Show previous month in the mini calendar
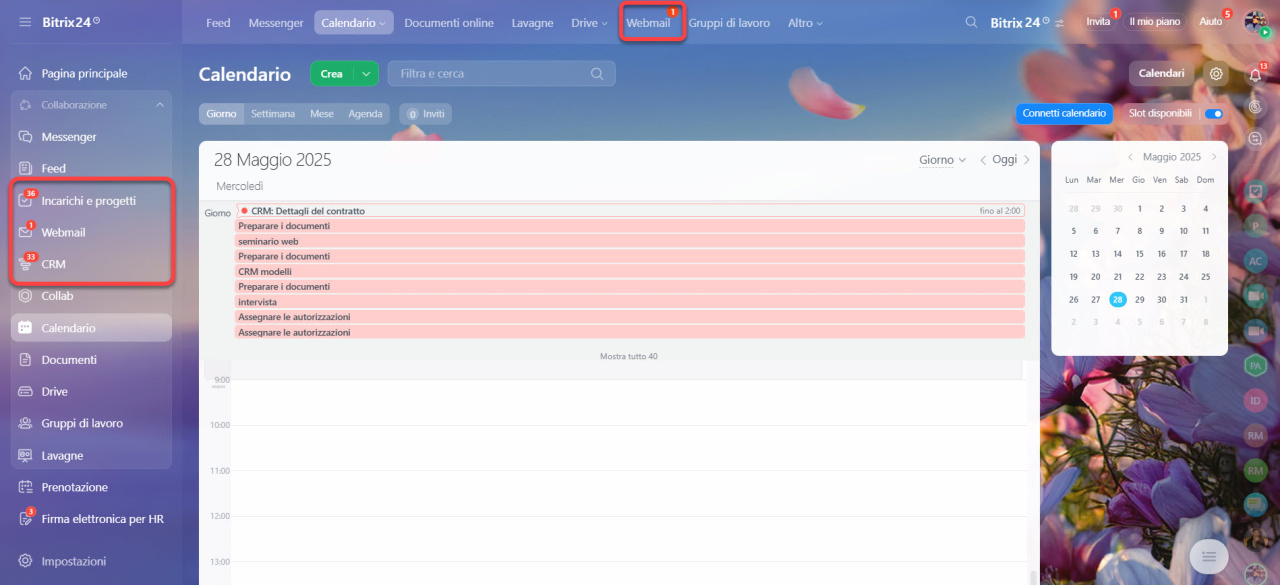This screenshot has width=1280, height=585. pyautogui.click(x=1130, y=157)
